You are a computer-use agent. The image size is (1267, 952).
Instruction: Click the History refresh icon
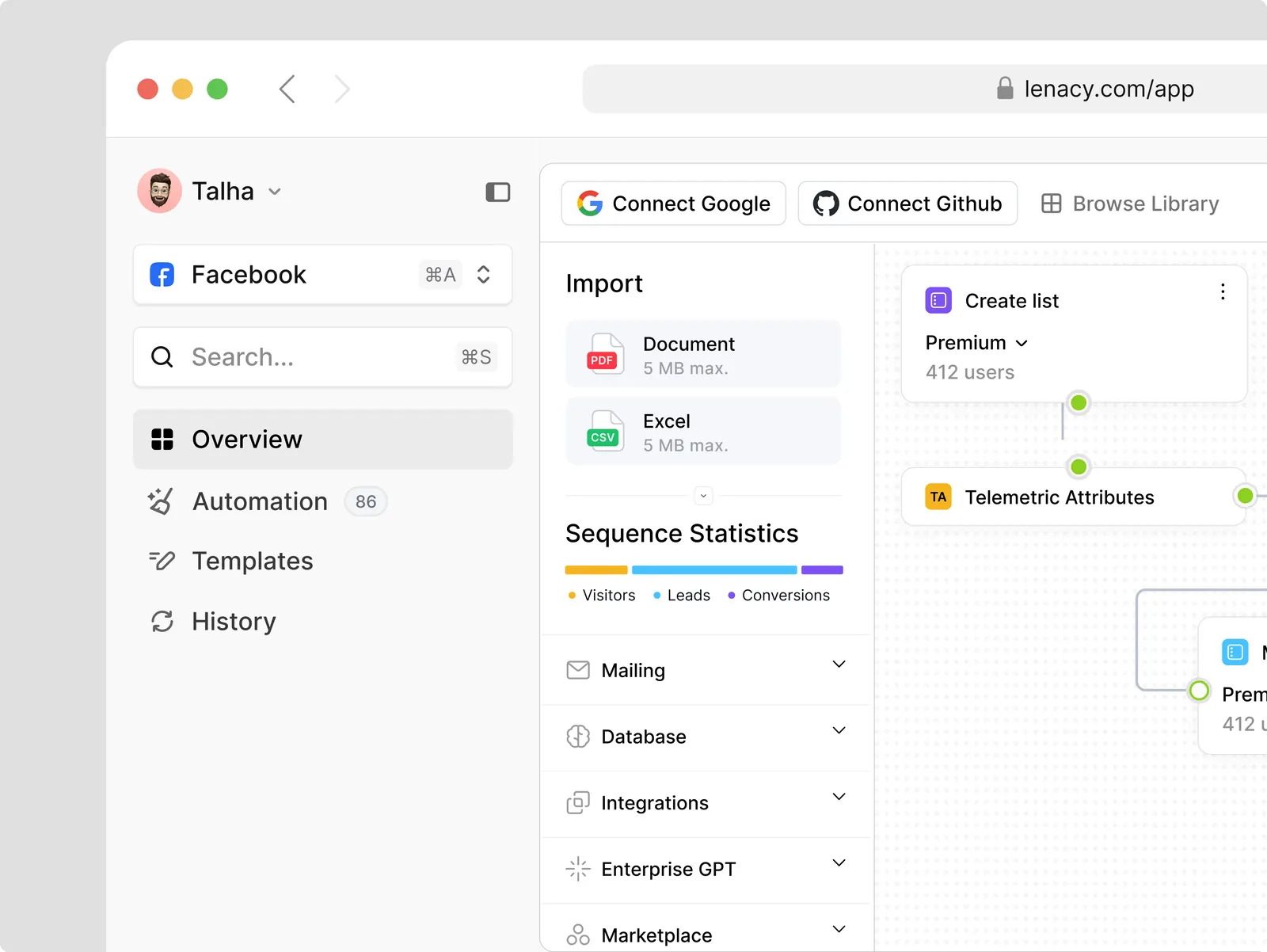(162, 622)
